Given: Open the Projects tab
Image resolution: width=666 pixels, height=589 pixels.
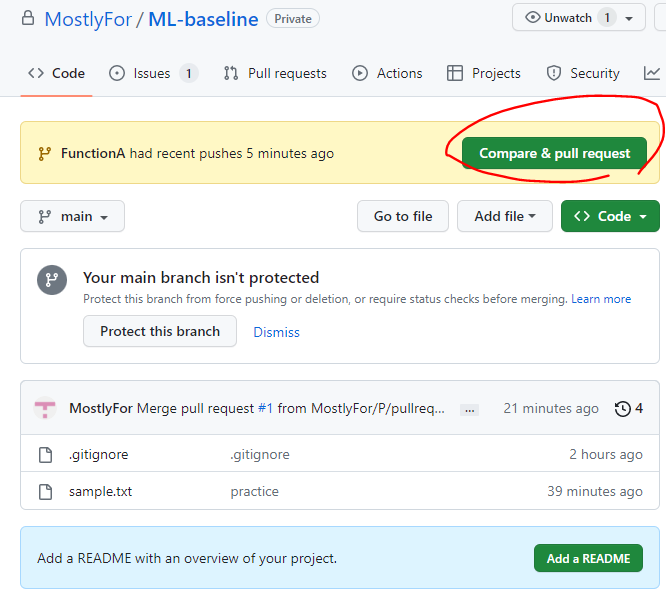Looking at the screenshot, I should pos(484,73).
